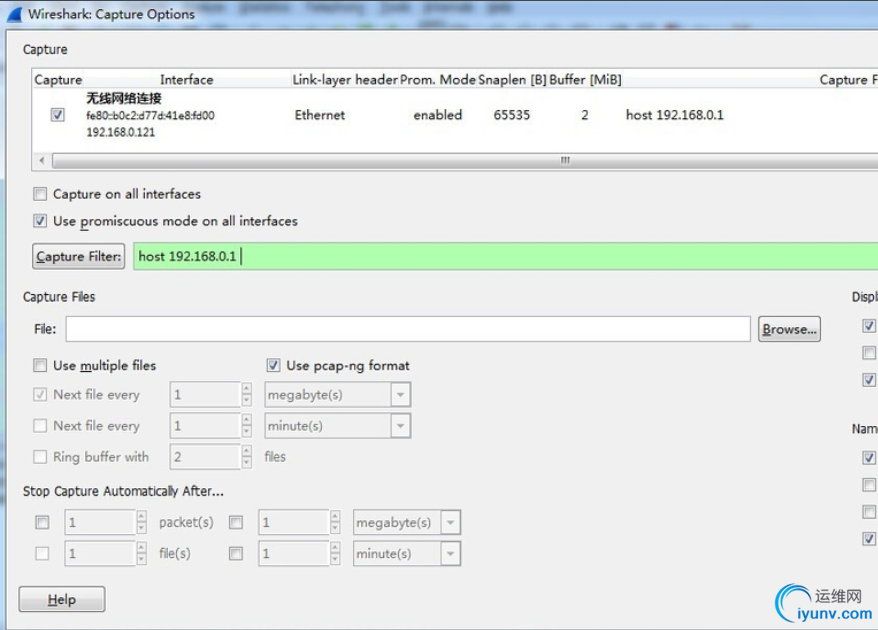Uncheck Use pcap-ng format

pyautogui.click(x=273, y=366)
